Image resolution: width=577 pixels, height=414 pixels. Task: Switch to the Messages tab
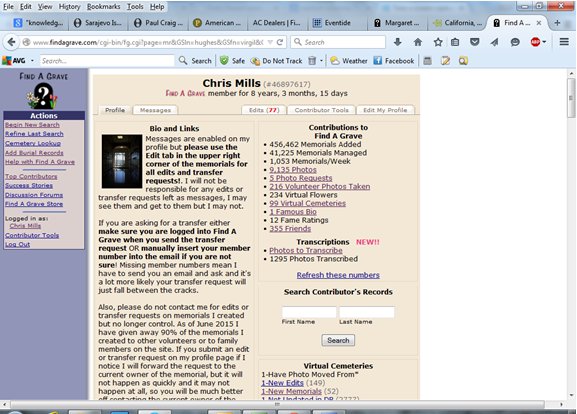pyautogui.click(x=155, y=110)
